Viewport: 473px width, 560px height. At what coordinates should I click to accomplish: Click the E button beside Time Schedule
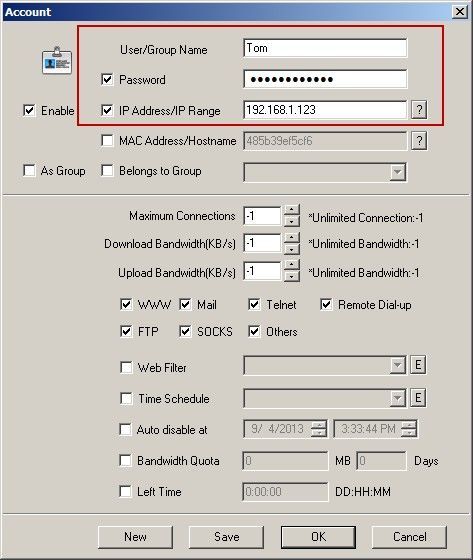tap(418, 398)
